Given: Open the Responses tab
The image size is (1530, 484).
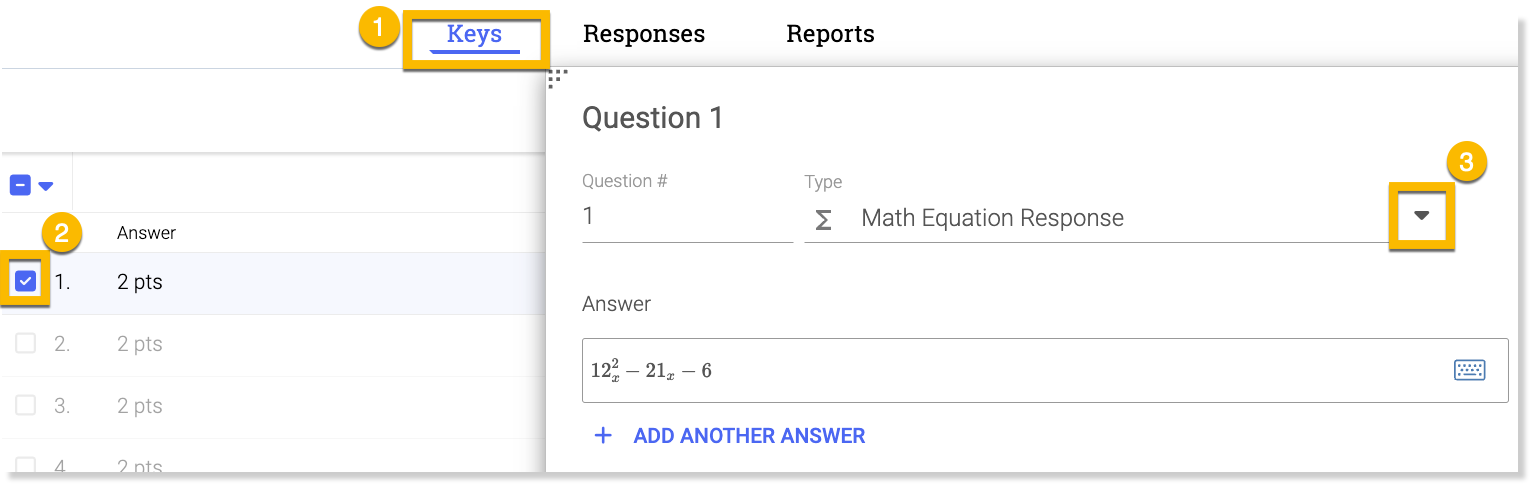Looking at the screenshot, I should click(x=644, y=35).
